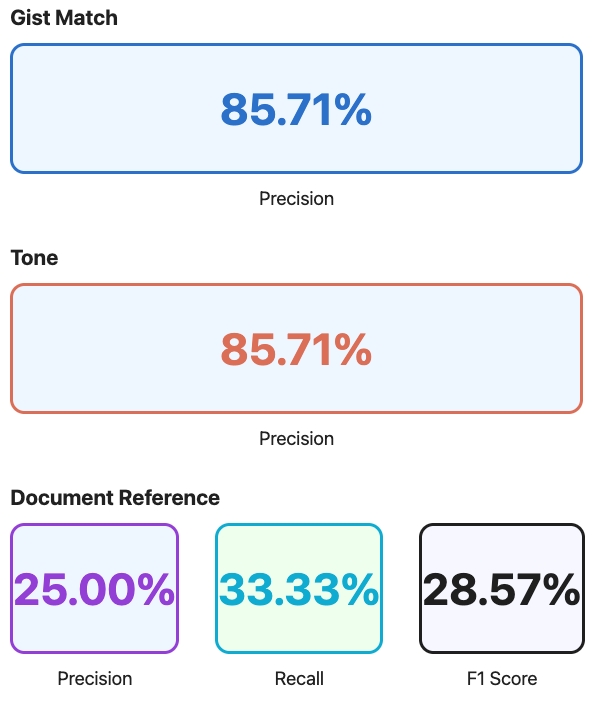Click the teal 33.33% recall value
605x707 pixels.
tap(299, 590)
